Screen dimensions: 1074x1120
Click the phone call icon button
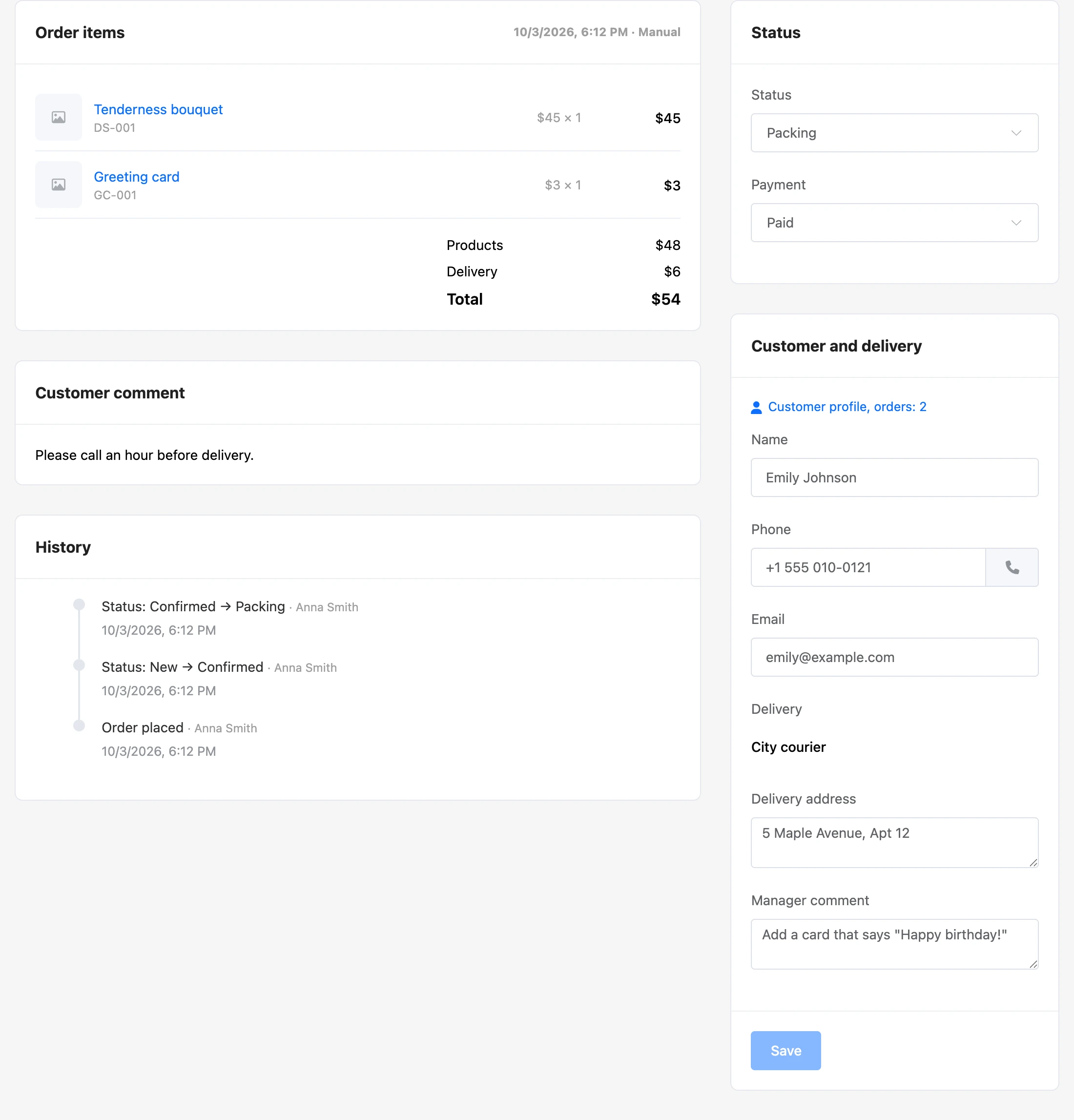pyautogui.click(x=1012, y=567)
